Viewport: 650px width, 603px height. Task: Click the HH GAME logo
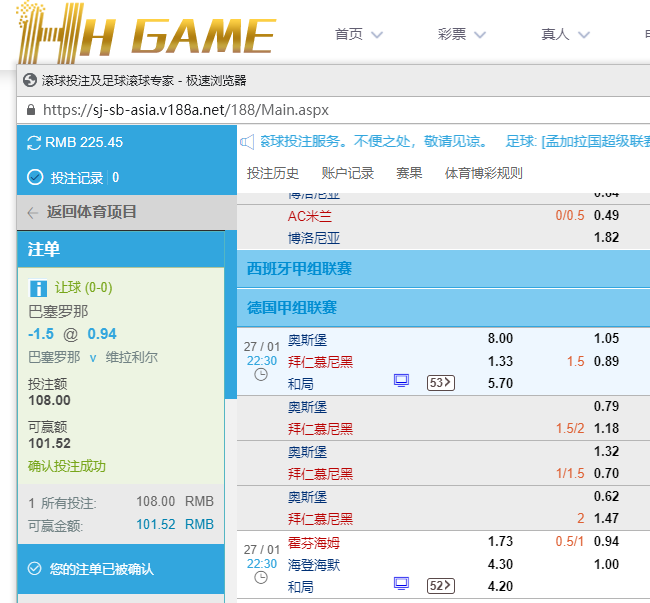point(146,33)
